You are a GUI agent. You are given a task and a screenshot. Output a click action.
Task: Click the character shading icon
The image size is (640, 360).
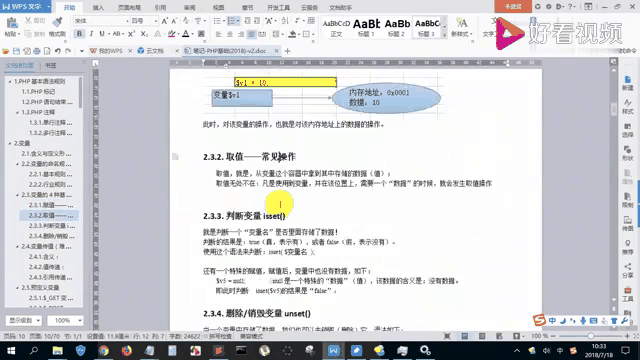point(201,34)
